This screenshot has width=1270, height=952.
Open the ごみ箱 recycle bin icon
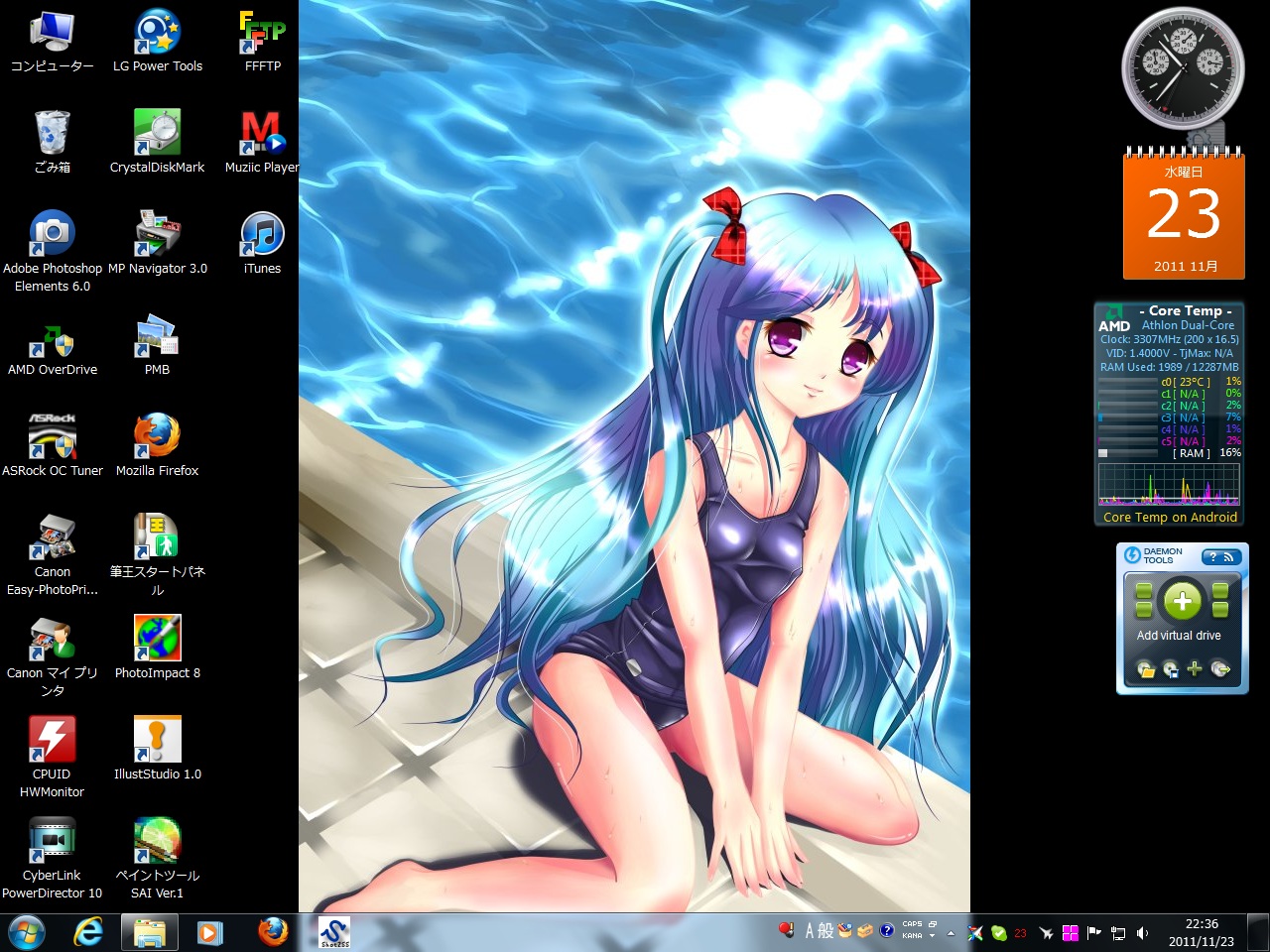pyautogui.click(x=52, y=142)
